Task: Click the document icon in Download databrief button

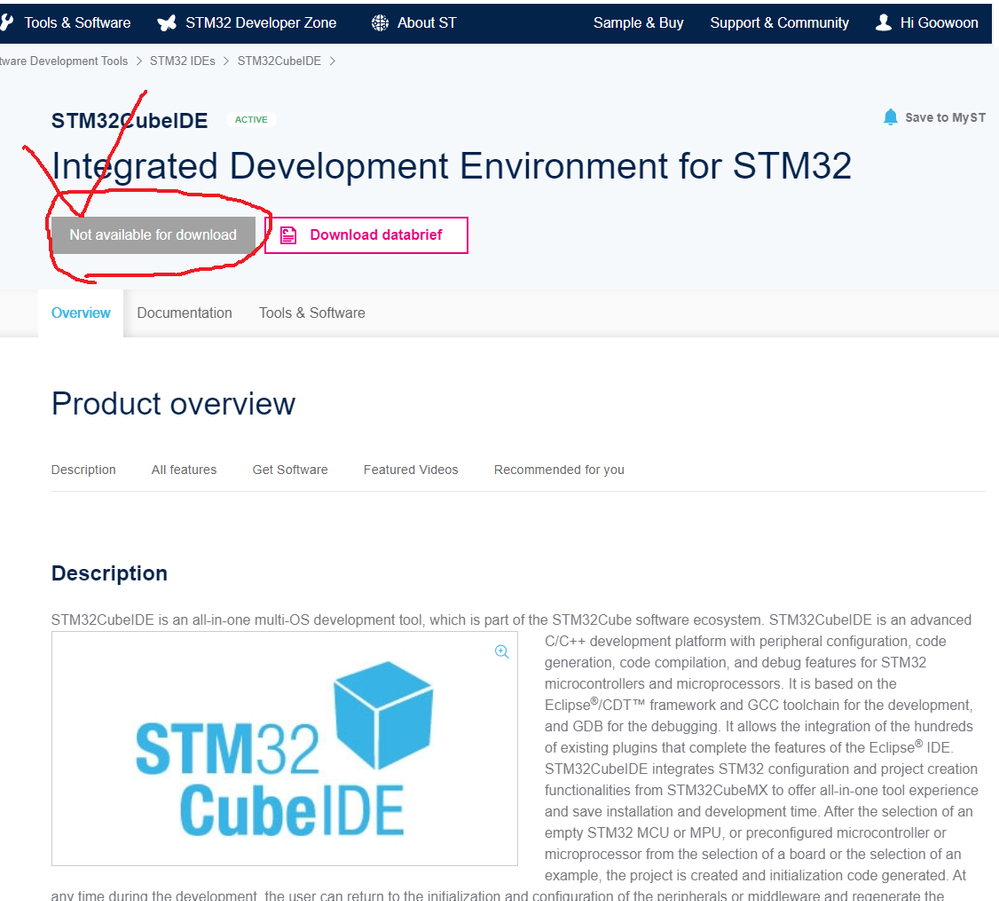Action: tap(289, 235)
